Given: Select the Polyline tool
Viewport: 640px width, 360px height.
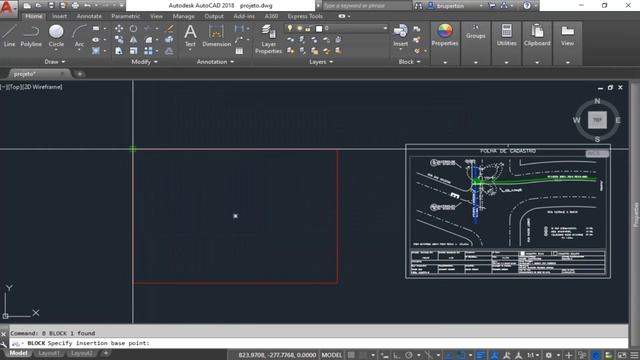Looking at the screenshot, I should pos(31,36).
